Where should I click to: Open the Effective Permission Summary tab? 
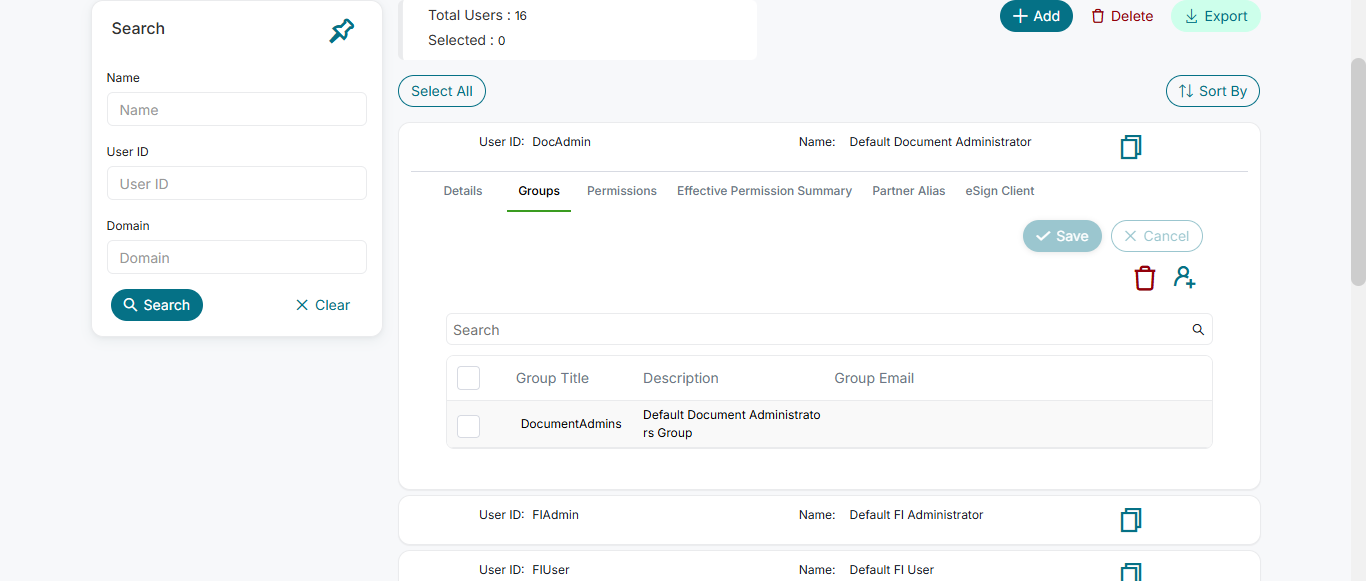pyautogui.click(x=764, y=191)
